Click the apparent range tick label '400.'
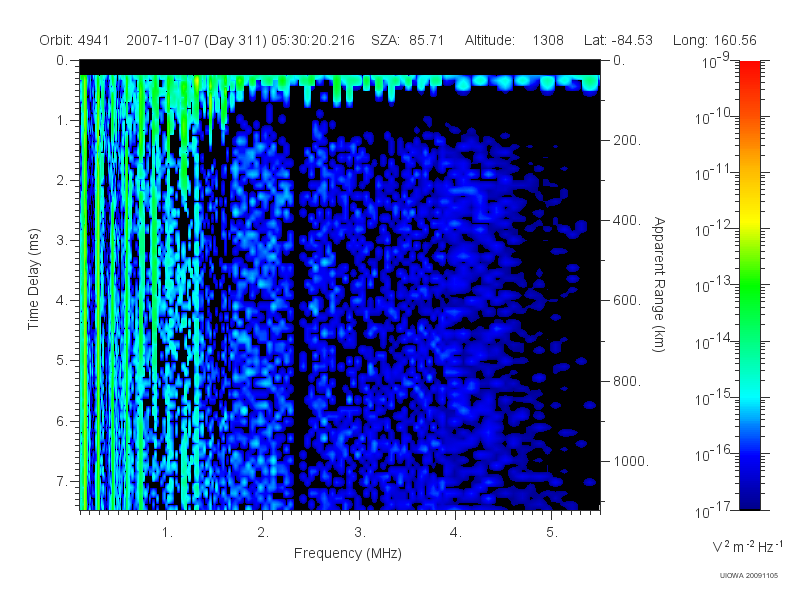The height and width of the screenshot is (600, 800). (x=627, y=220)
